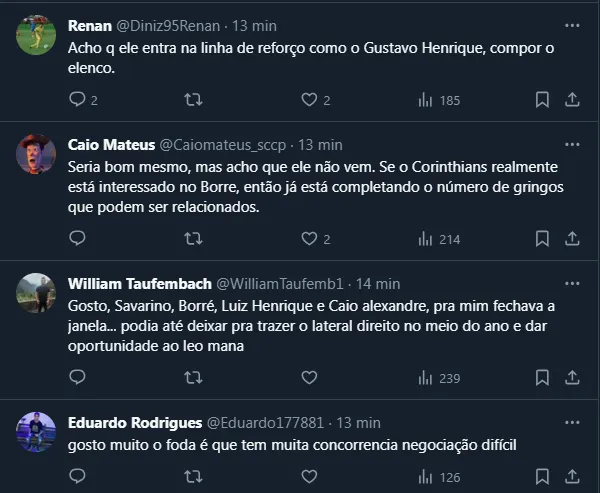Reply to Renan's tweet
This screenshot has height=493, width=600.
coord(78,100)
